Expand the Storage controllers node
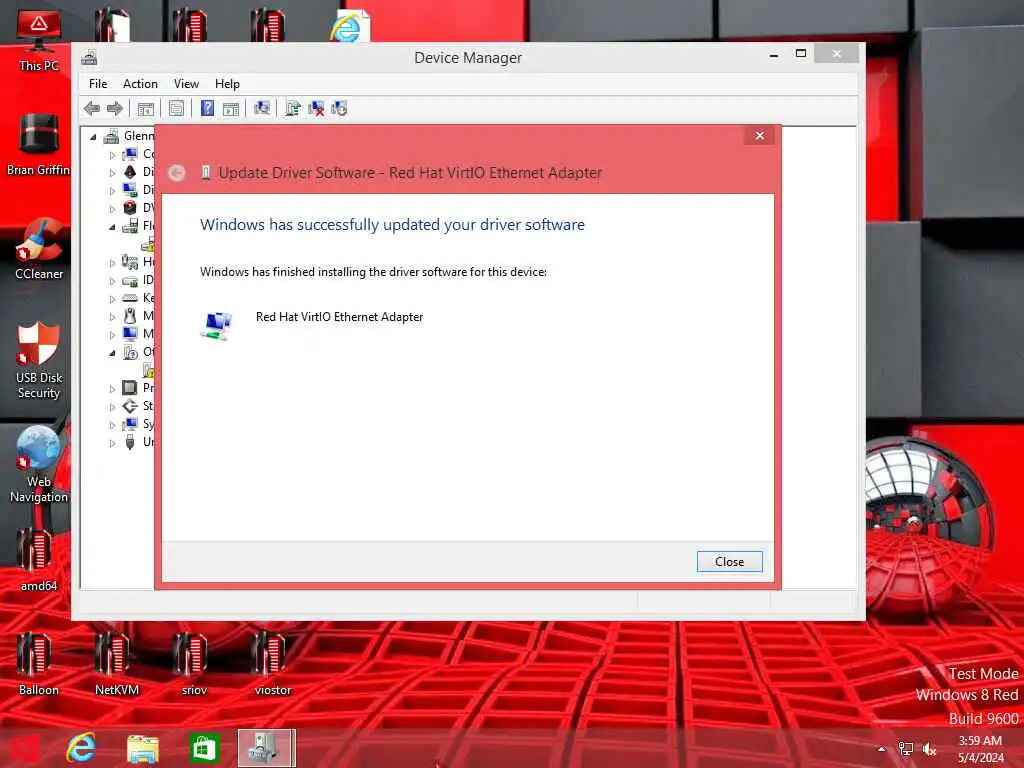 112,407
